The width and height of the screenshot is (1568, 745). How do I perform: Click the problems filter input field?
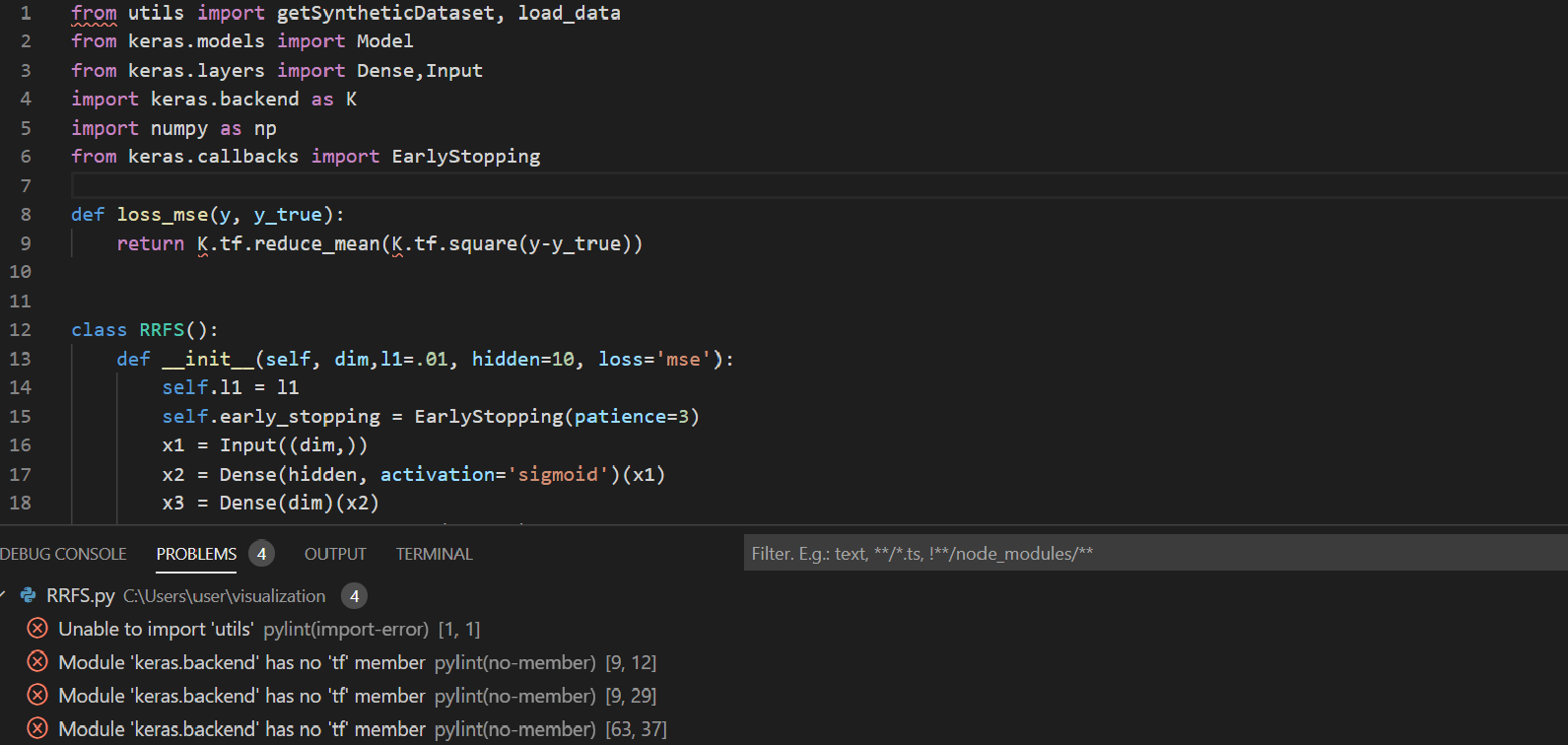pos(1155,553)
